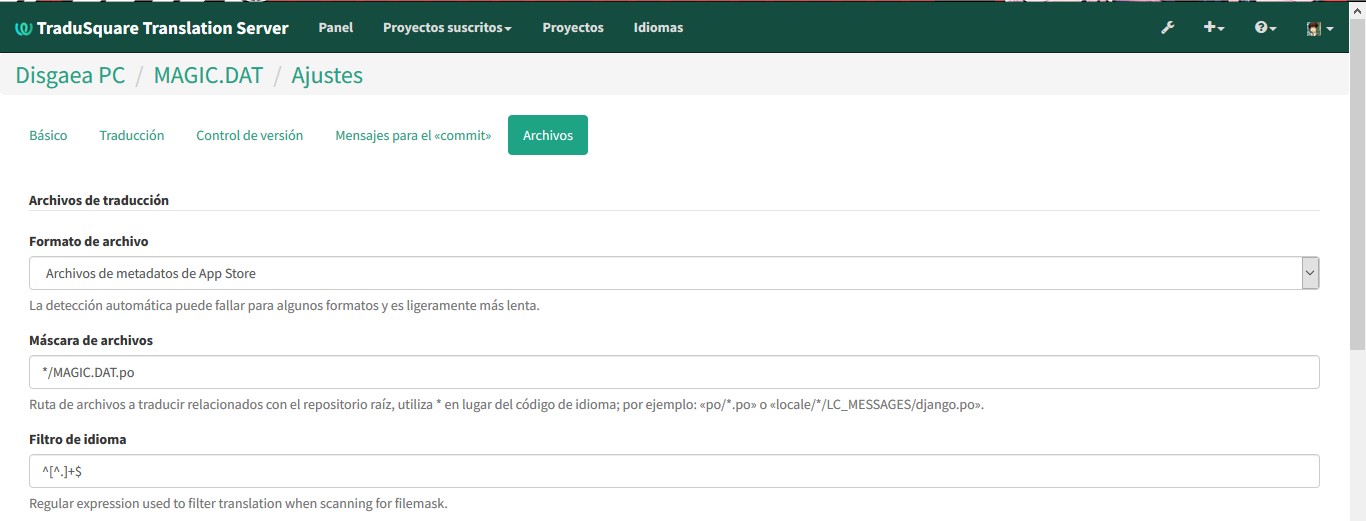The width and height of the screenshot is (1366, 521).
Task: Open the Idiomas page
Action: point(658,28)
